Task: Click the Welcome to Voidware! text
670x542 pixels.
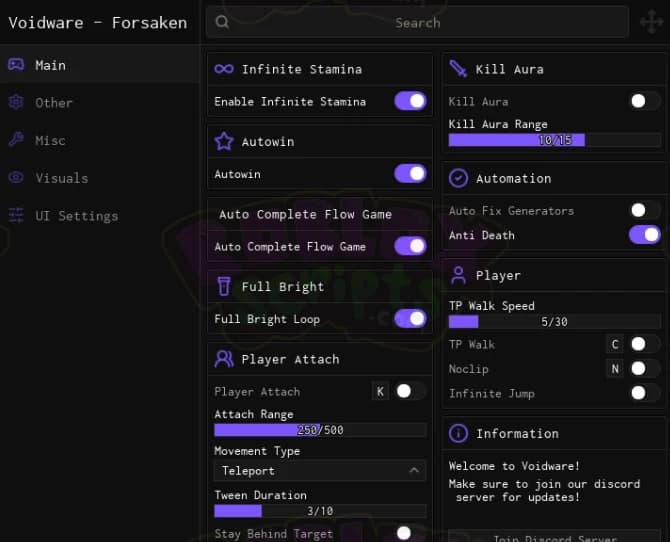Action: [x=514, y=466]
